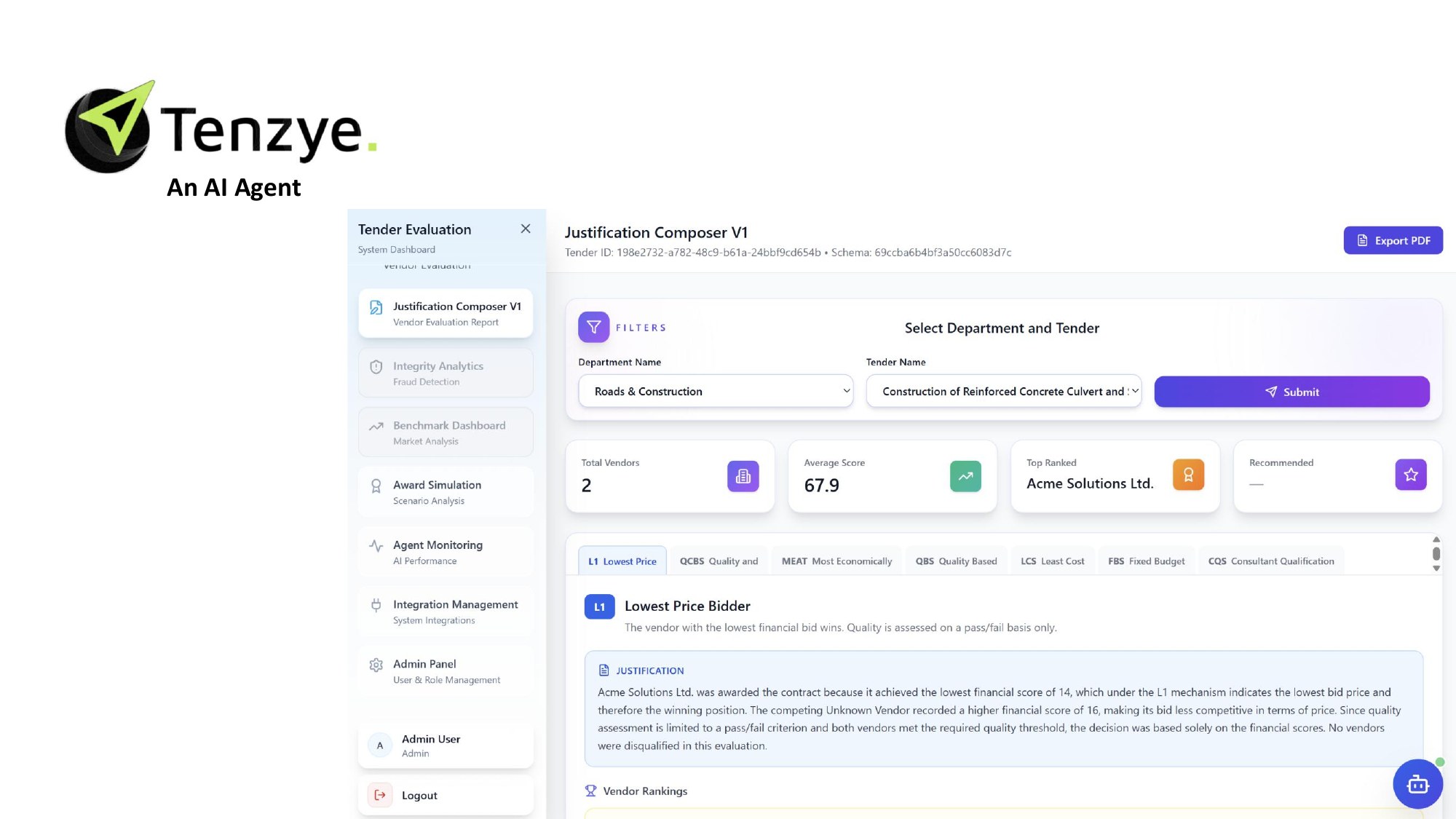Switch to the CQS Consultant Qualification tab
This screenshot has height=819, width=1456.
pyautogui.click(x=1271, y=561)
